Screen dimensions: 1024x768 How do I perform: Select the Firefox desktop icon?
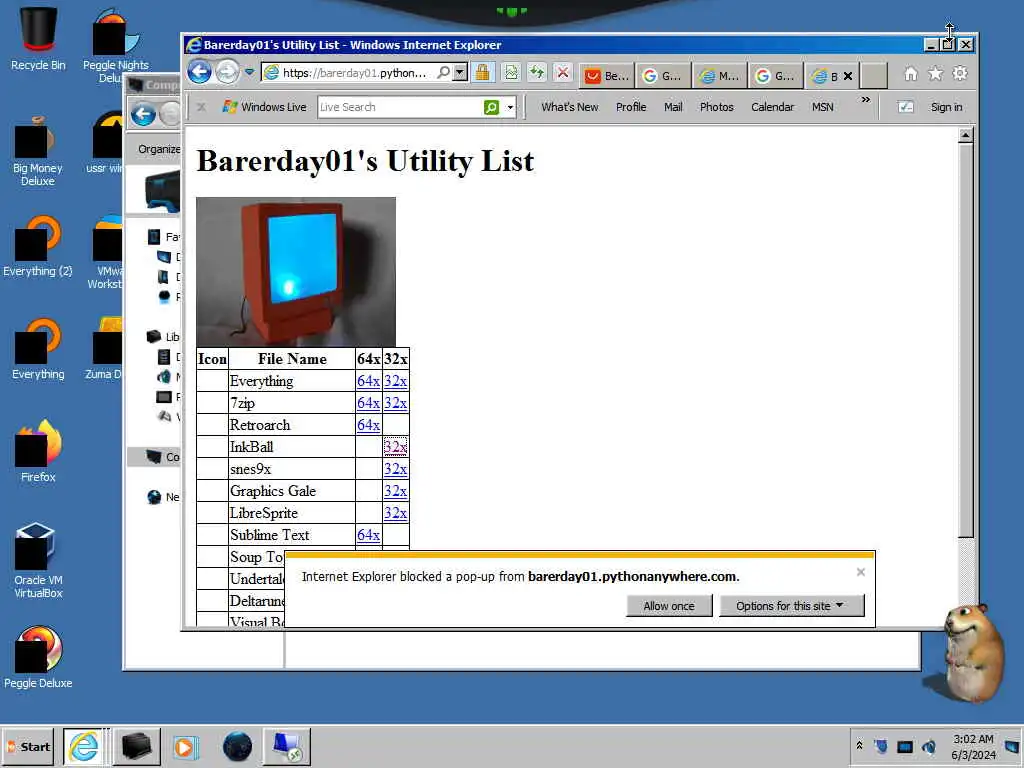[38, 451]
